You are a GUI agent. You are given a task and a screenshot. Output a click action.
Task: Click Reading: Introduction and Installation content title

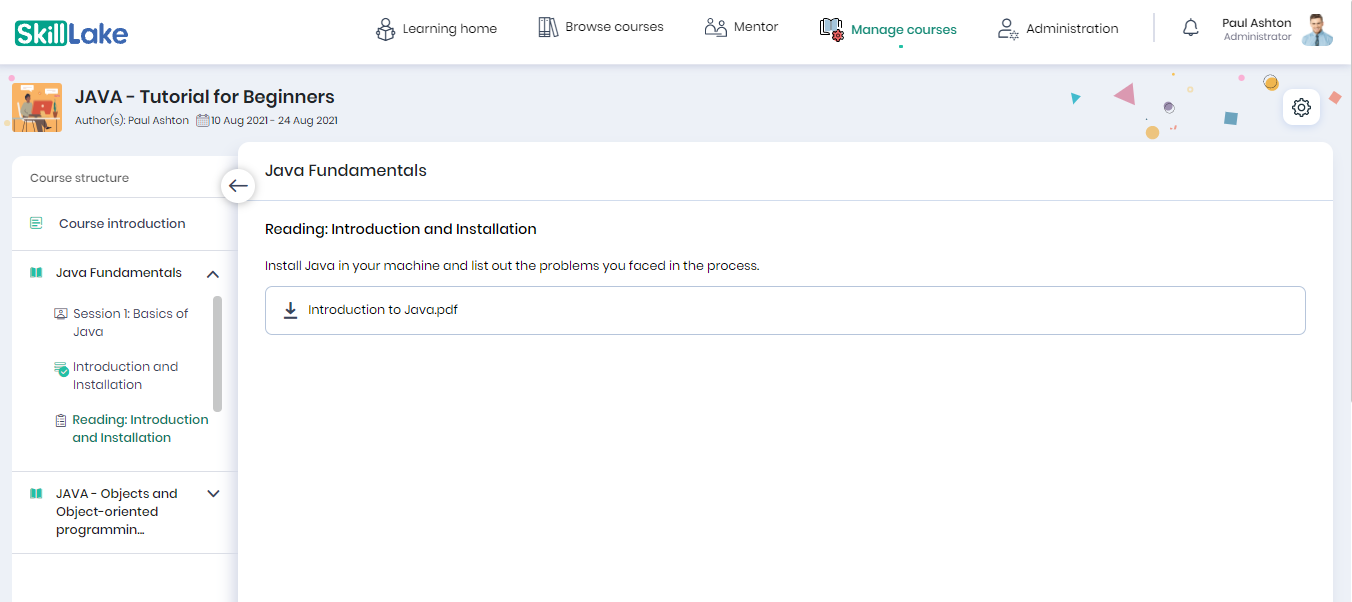pyautogui.click(x=401, y=229)
